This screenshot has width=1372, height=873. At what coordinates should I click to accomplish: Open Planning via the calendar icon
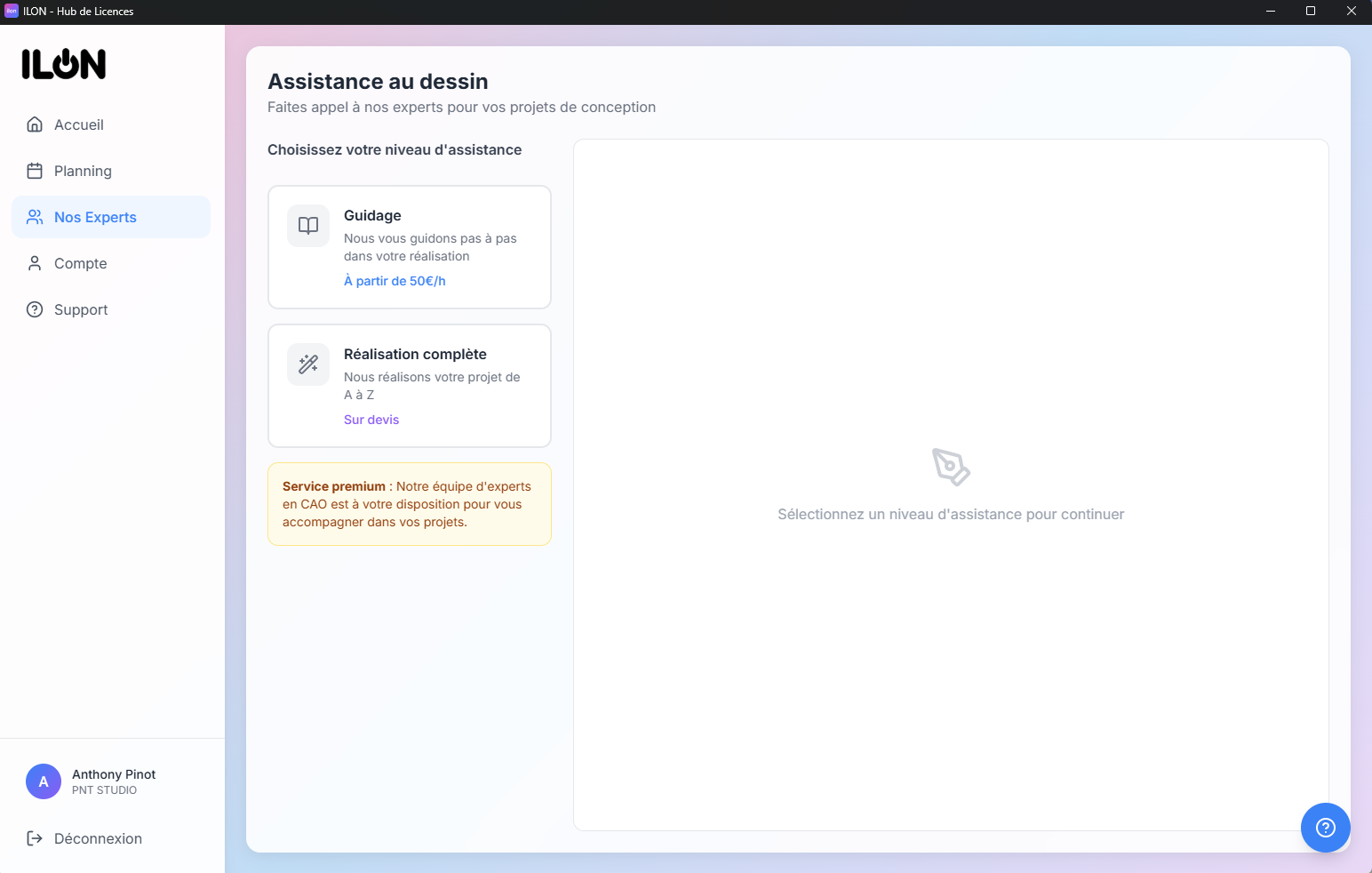(x=34, y=171)
